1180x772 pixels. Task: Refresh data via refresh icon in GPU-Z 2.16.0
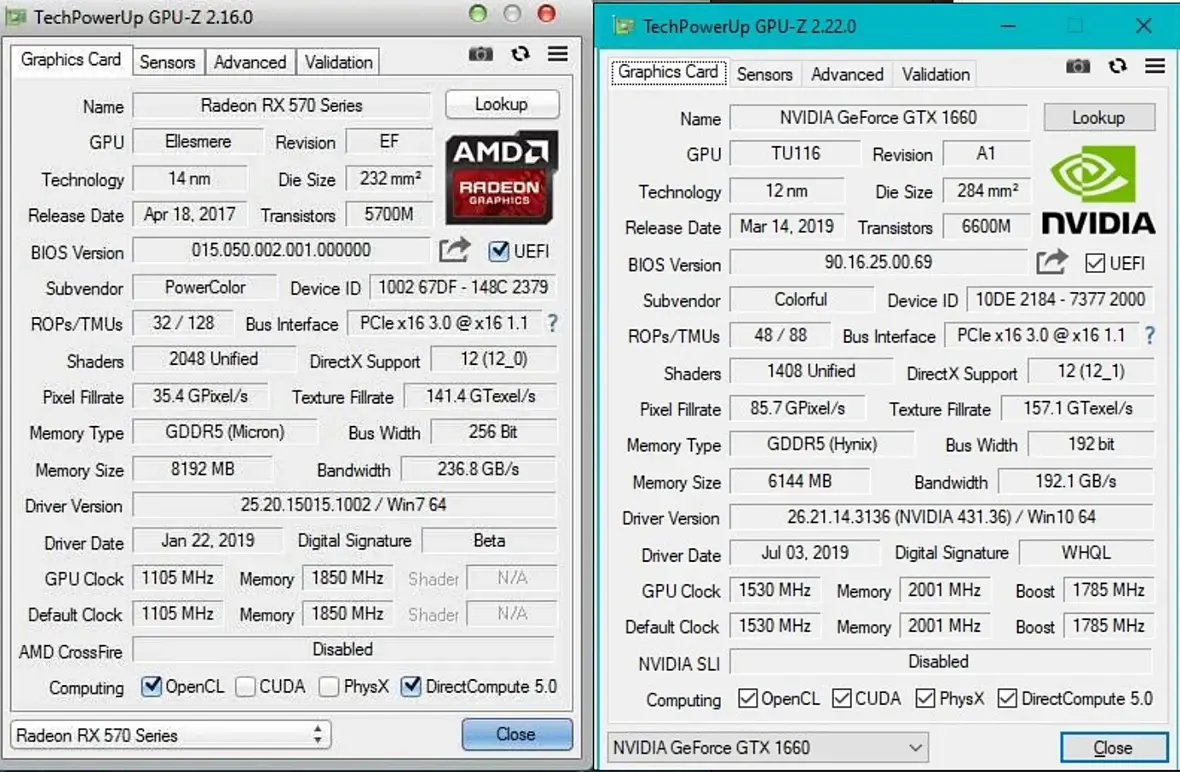pyautogui.click(x=520, y=54)
